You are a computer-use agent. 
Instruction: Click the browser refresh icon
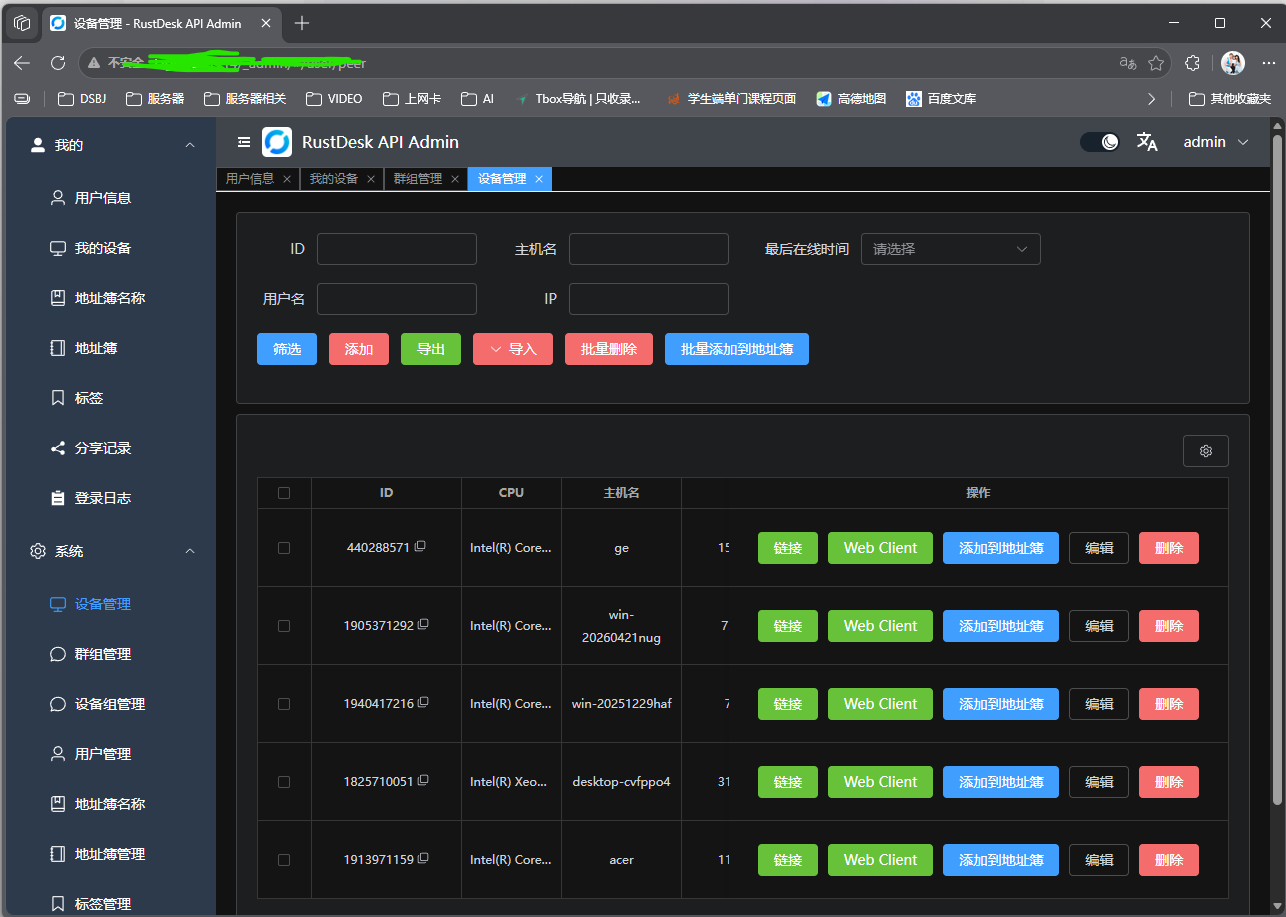58,63
